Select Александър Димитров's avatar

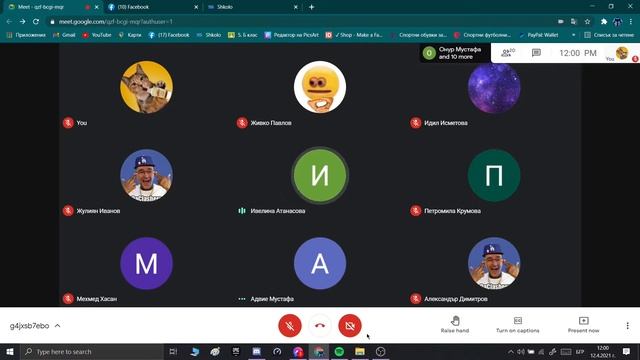[x=494, y=263]
